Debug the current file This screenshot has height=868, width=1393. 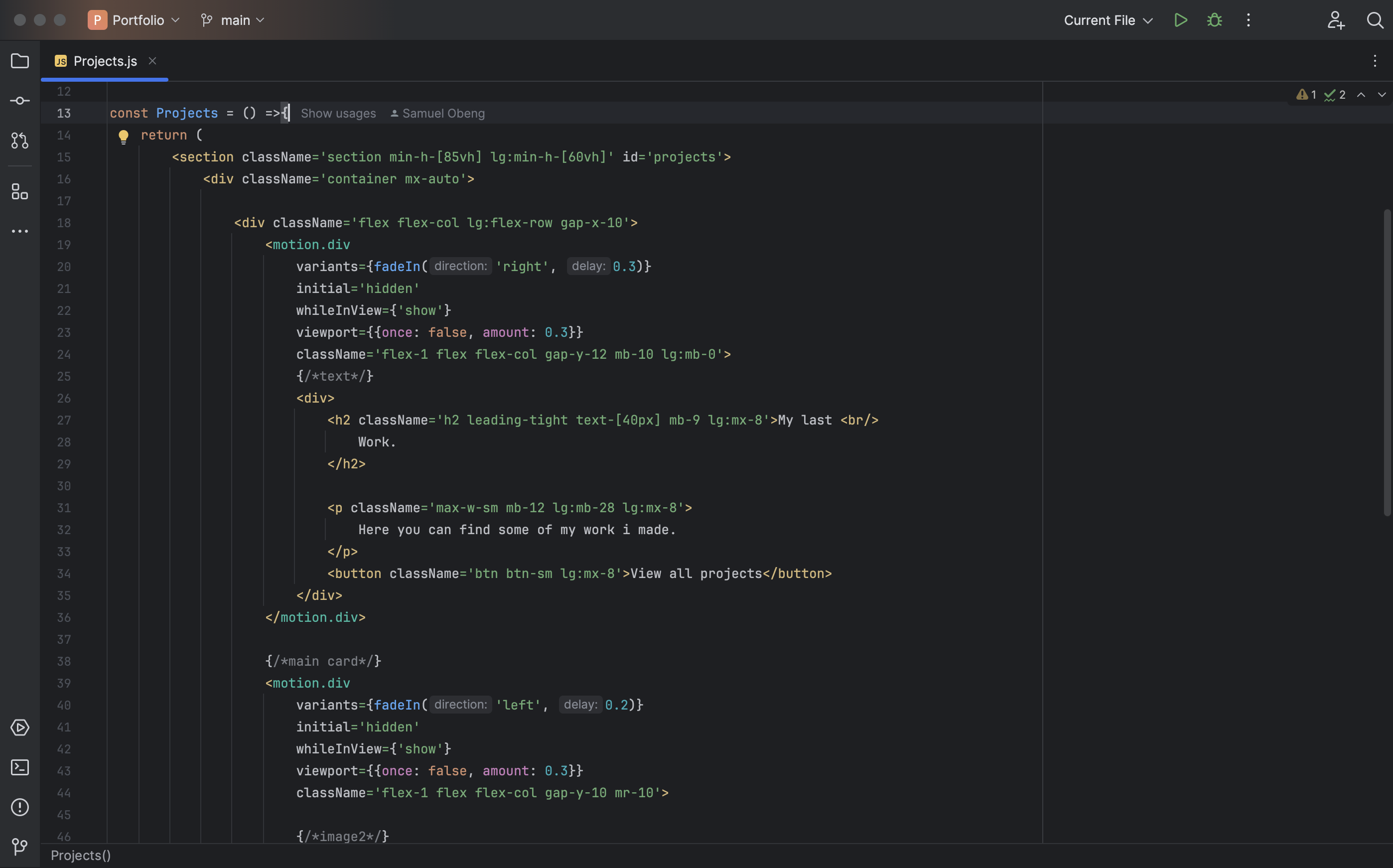pos(1214,20)
